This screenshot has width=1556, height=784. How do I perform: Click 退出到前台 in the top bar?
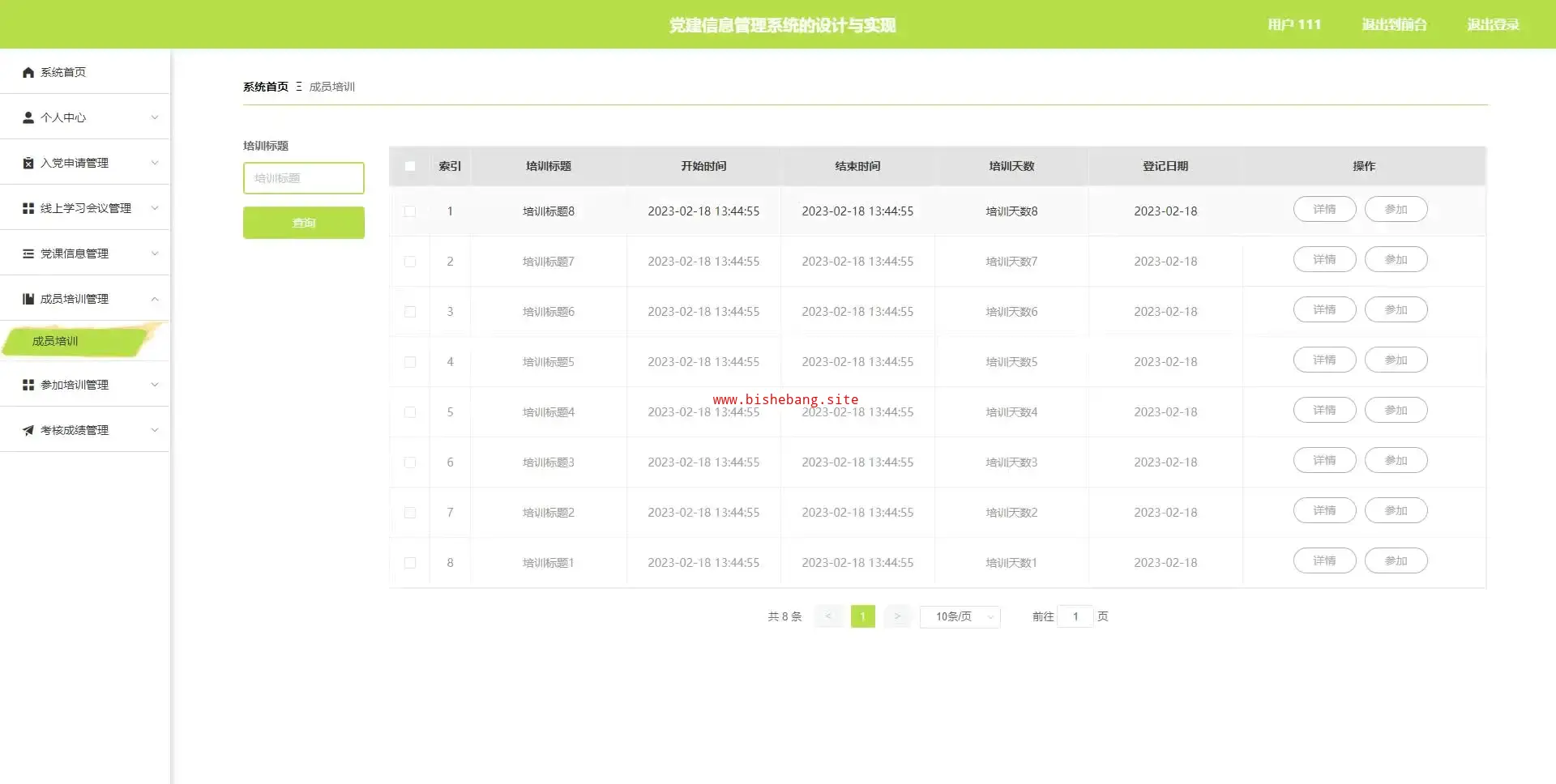pos(1394,24)
